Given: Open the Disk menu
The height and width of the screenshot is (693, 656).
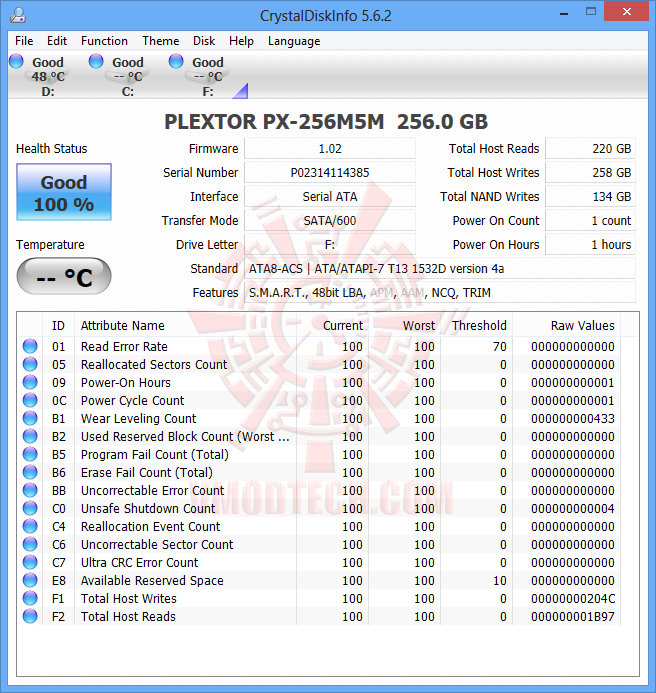Looking at the screenshot, I should [204, 41].
